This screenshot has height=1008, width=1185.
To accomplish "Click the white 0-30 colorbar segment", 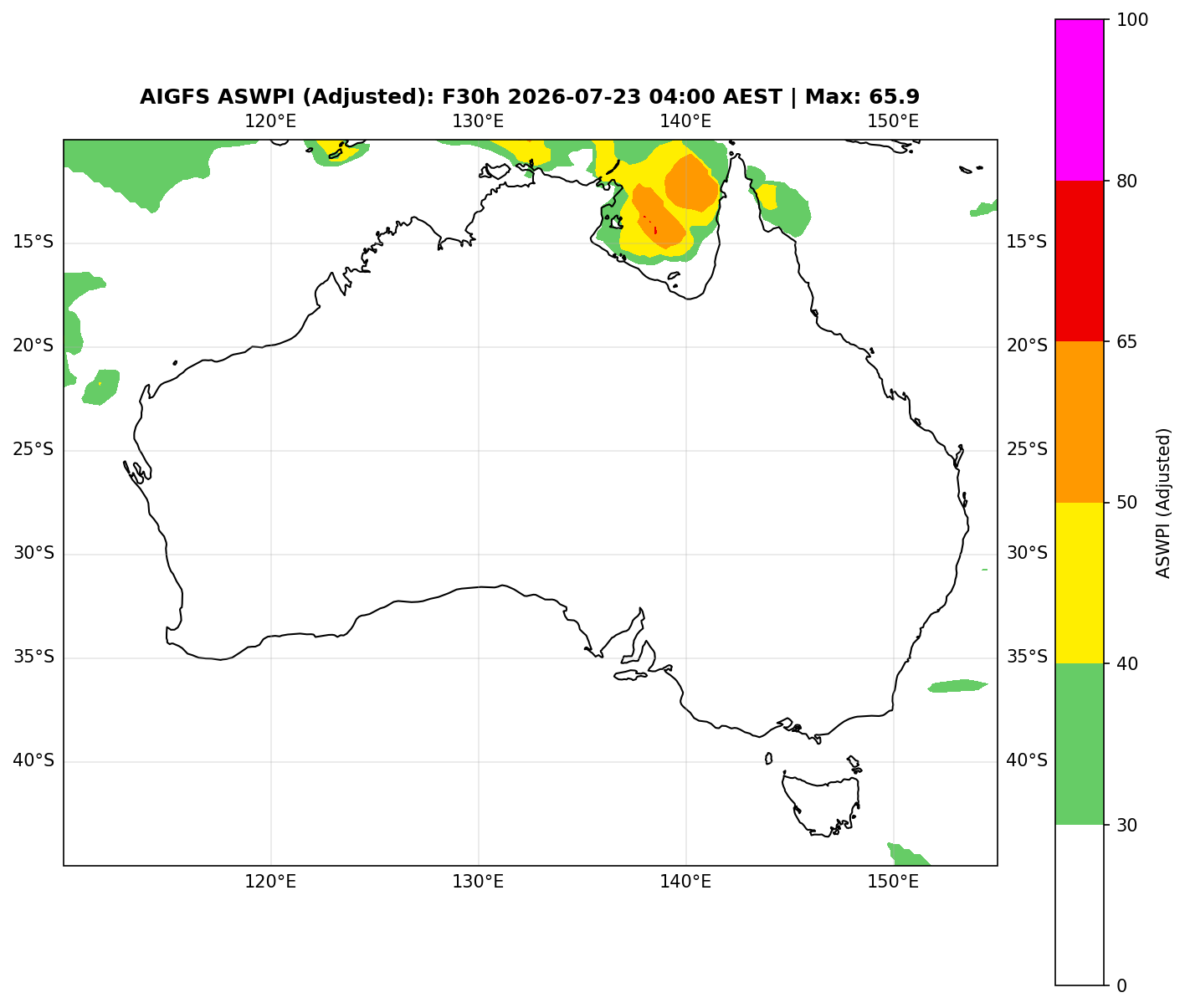I will (x=1080, y=905).
